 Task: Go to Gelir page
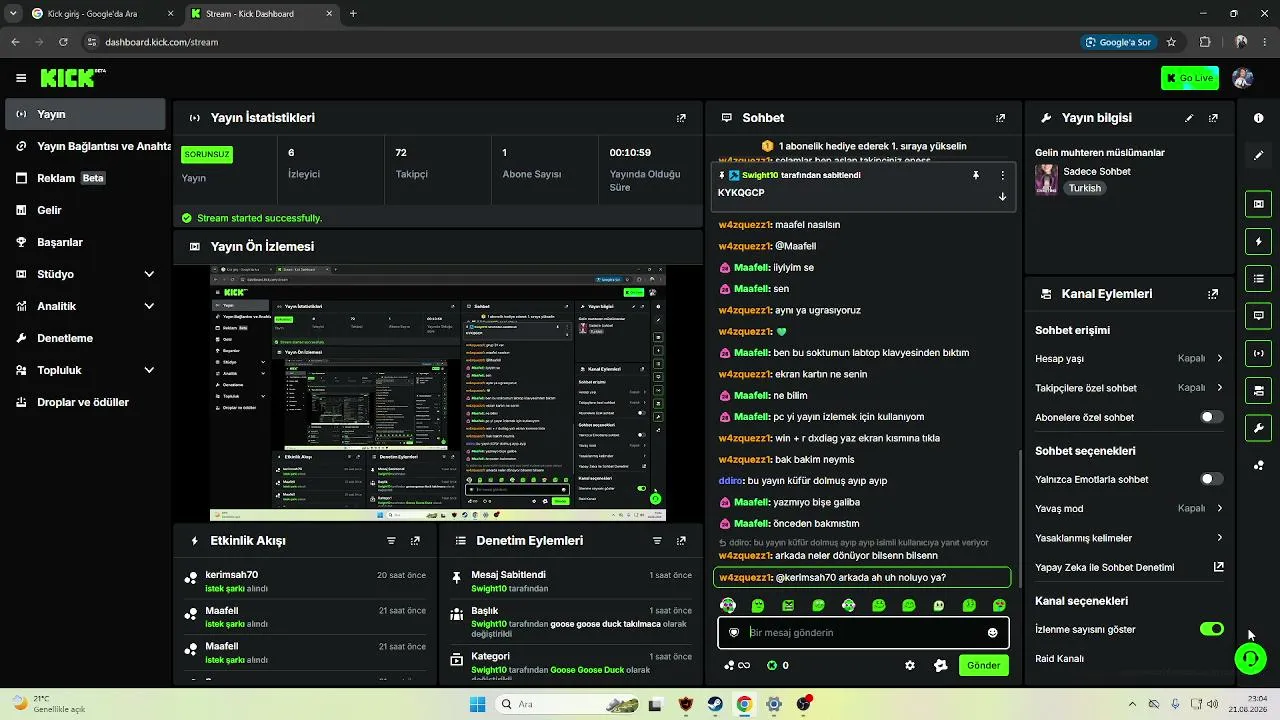[x=85, y=210]
